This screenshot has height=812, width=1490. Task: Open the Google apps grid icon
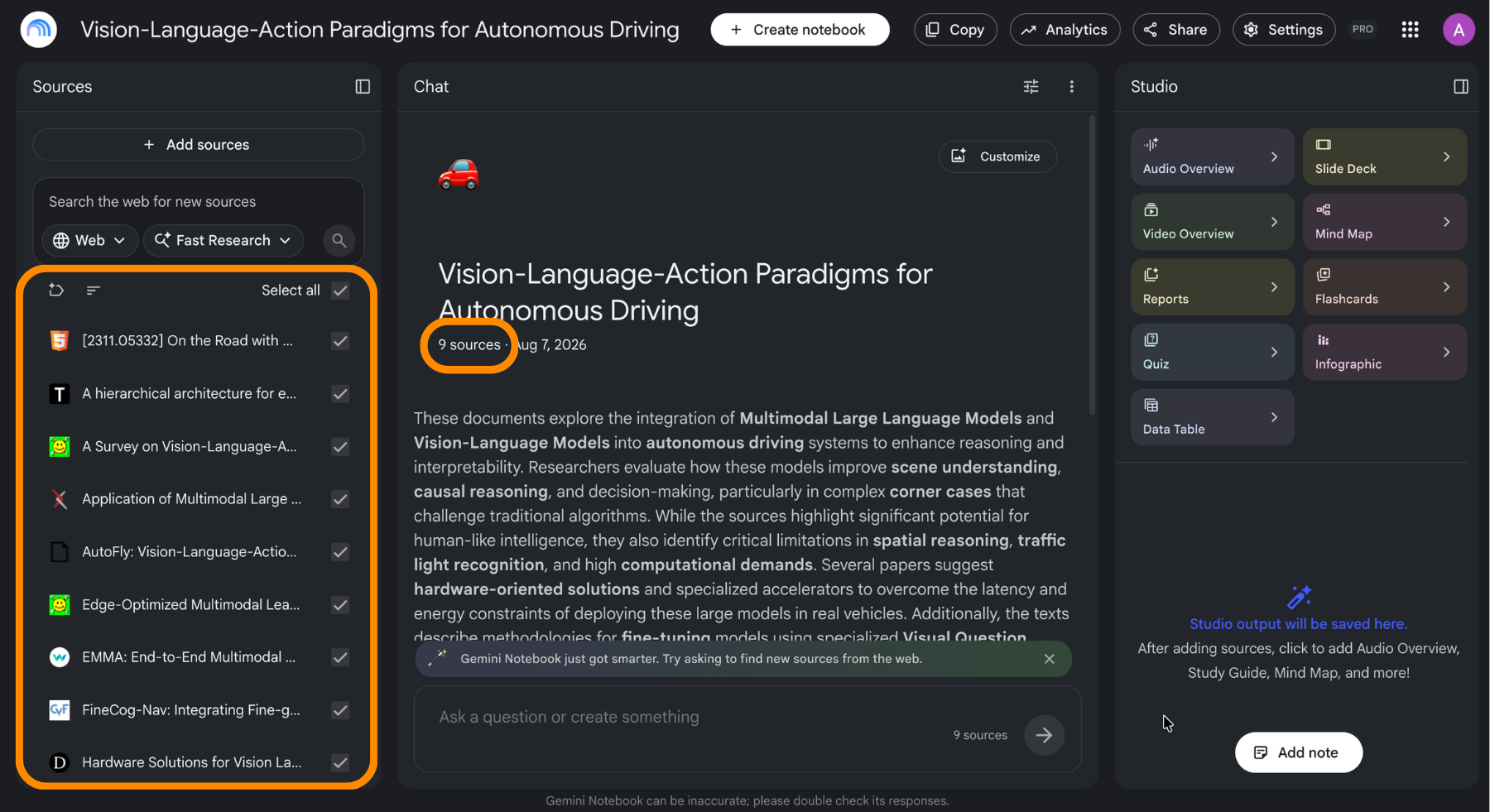pos(1411,30)
